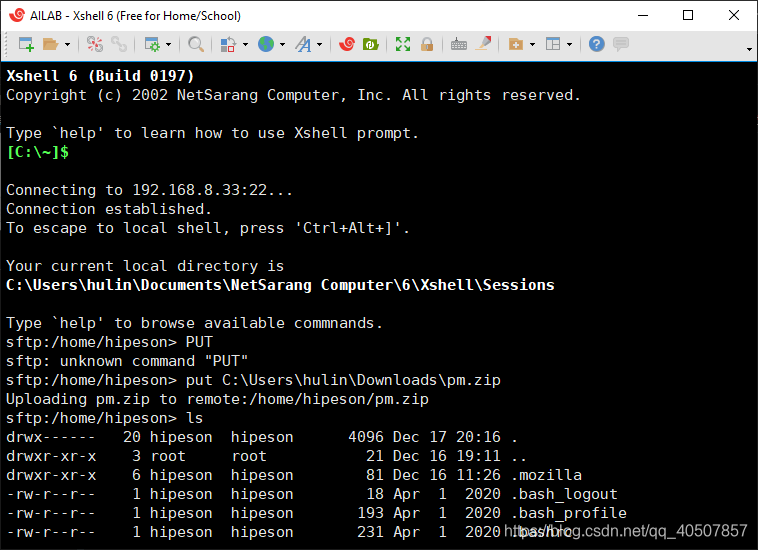
Task: Click the .bash_logout file row
Action: tap(312, 494)
